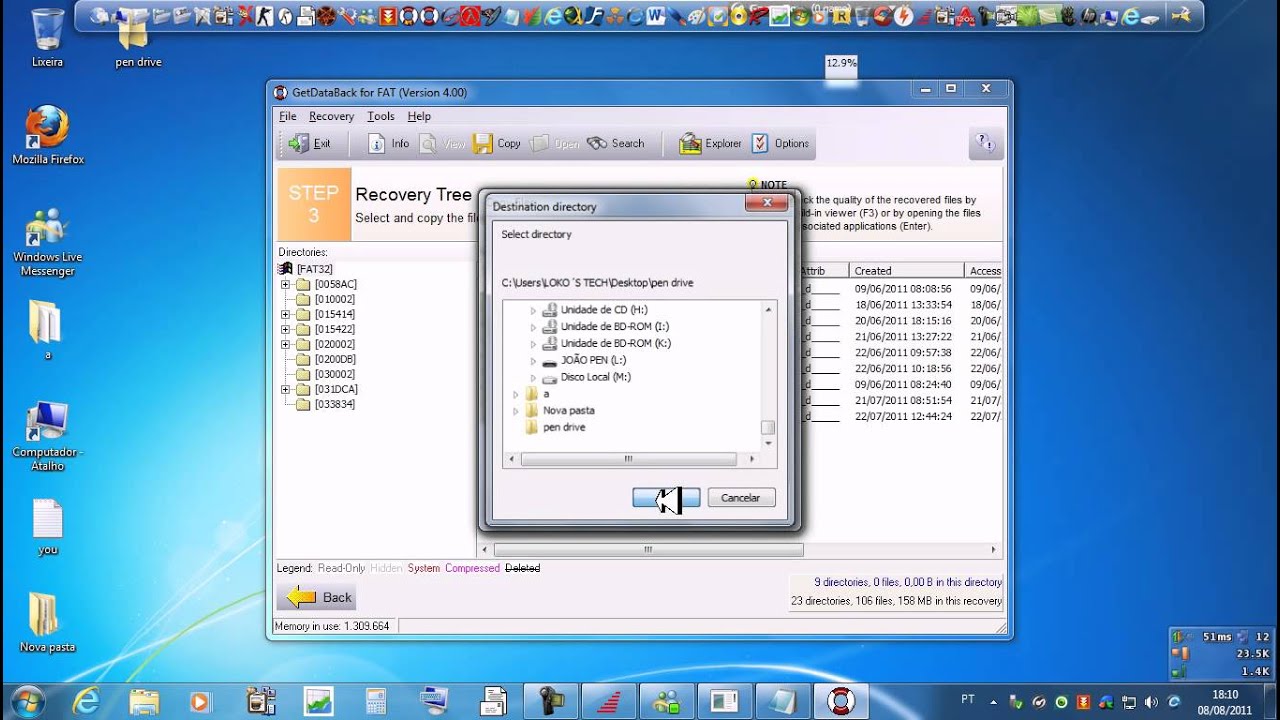This screenshot has height=720, width=1280.
Task: Expand the [015422] directory
Action: coord(285,329)
